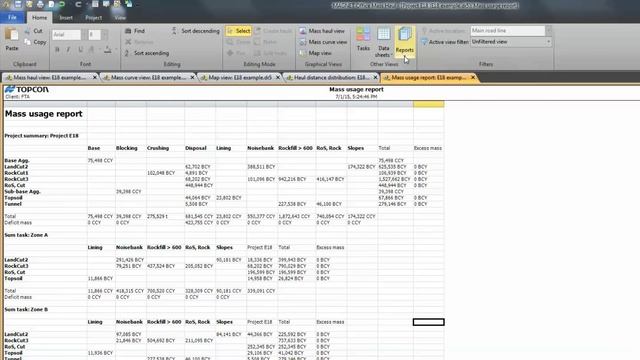Viewport: 640px width, 360px height.
Task: Open Mass curve view
Action: [323, 42]
